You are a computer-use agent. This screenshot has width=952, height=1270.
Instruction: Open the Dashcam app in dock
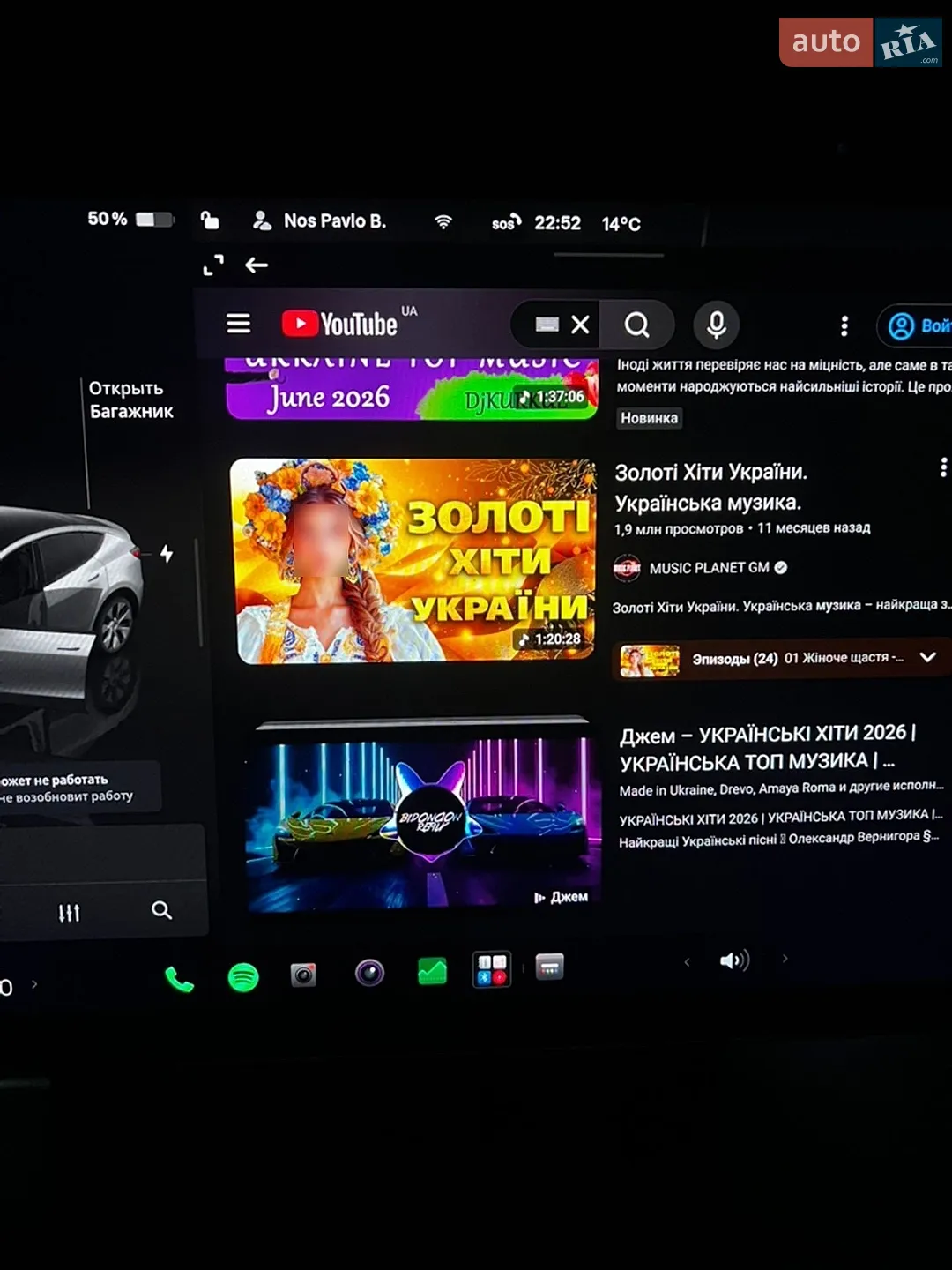(303, 975)
